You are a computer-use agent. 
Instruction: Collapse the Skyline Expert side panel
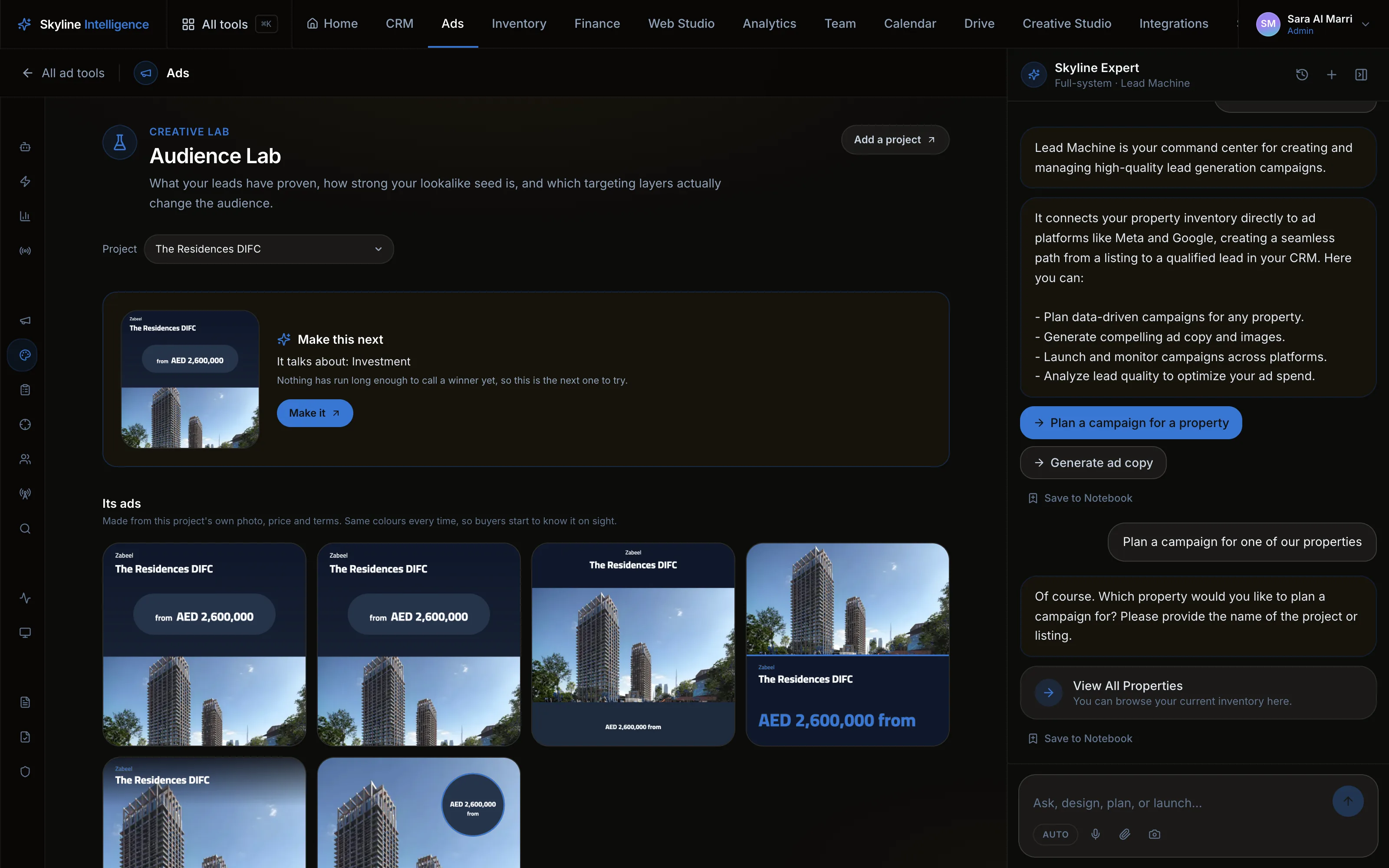[1361, 75]
